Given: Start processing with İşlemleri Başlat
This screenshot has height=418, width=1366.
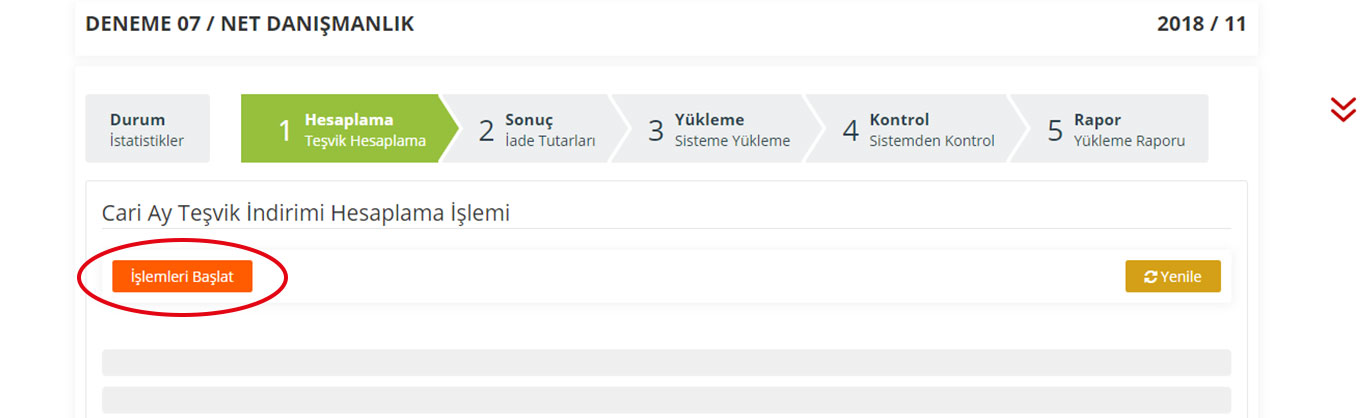Looking at the screenshot, I should [182, 277].
